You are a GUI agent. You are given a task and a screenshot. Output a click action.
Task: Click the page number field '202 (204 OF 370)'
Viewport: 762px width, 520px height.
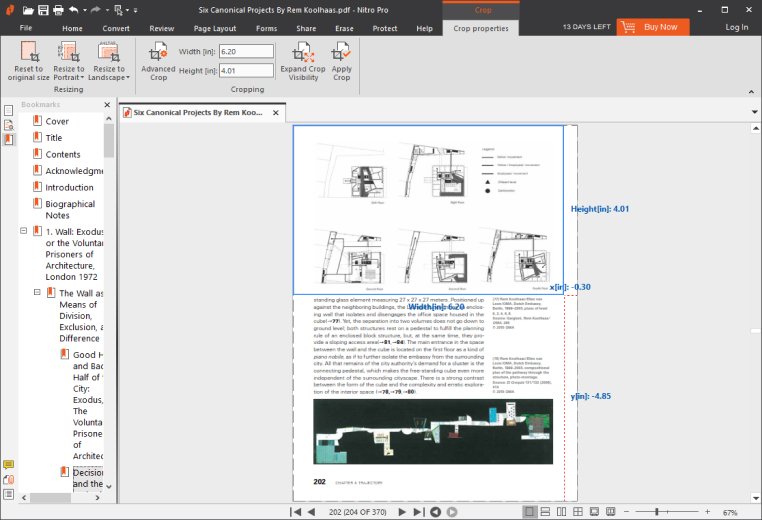(x=358, y=512)
